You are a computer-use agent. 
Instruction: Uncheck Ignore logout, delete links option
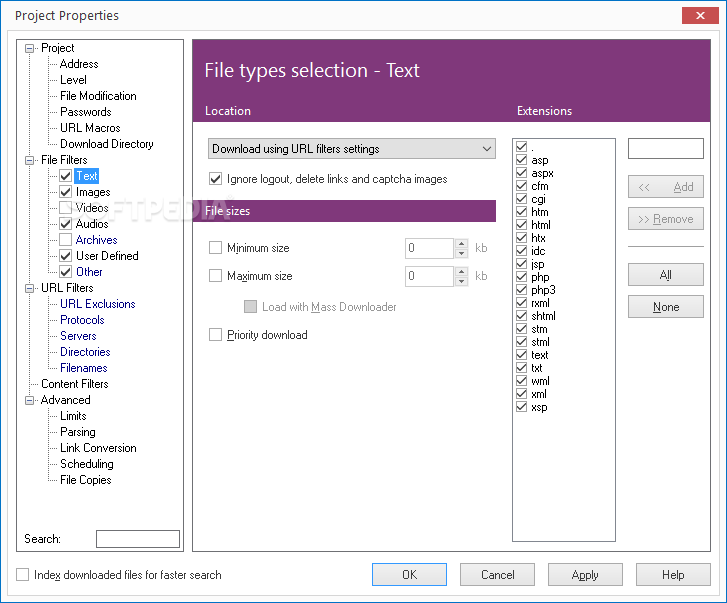tap(216, 179)
